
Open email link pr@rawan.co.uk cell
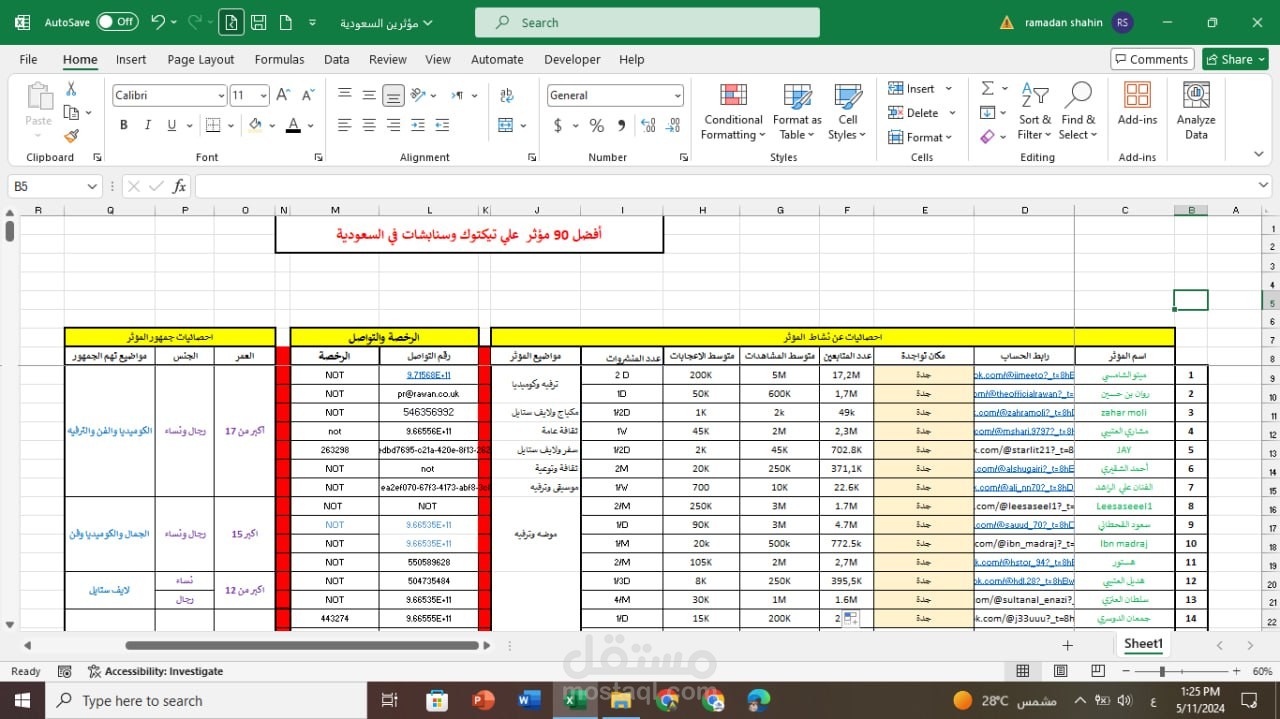tap(428, 393)
